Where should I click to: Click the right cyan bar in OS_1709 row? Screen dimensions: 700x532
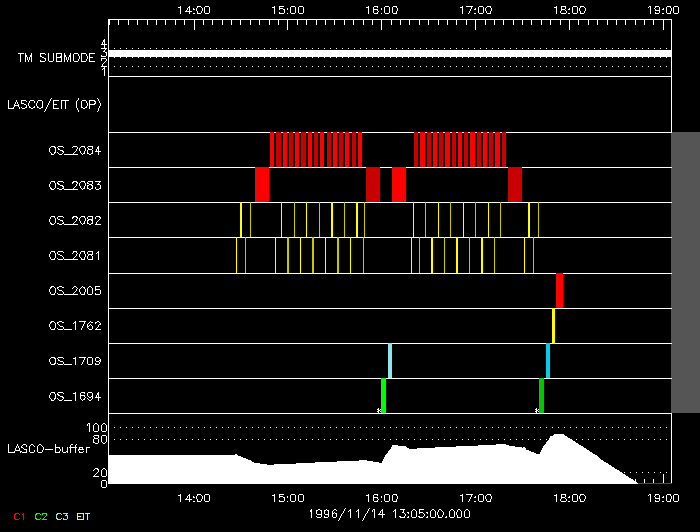(x=548, y=360)
